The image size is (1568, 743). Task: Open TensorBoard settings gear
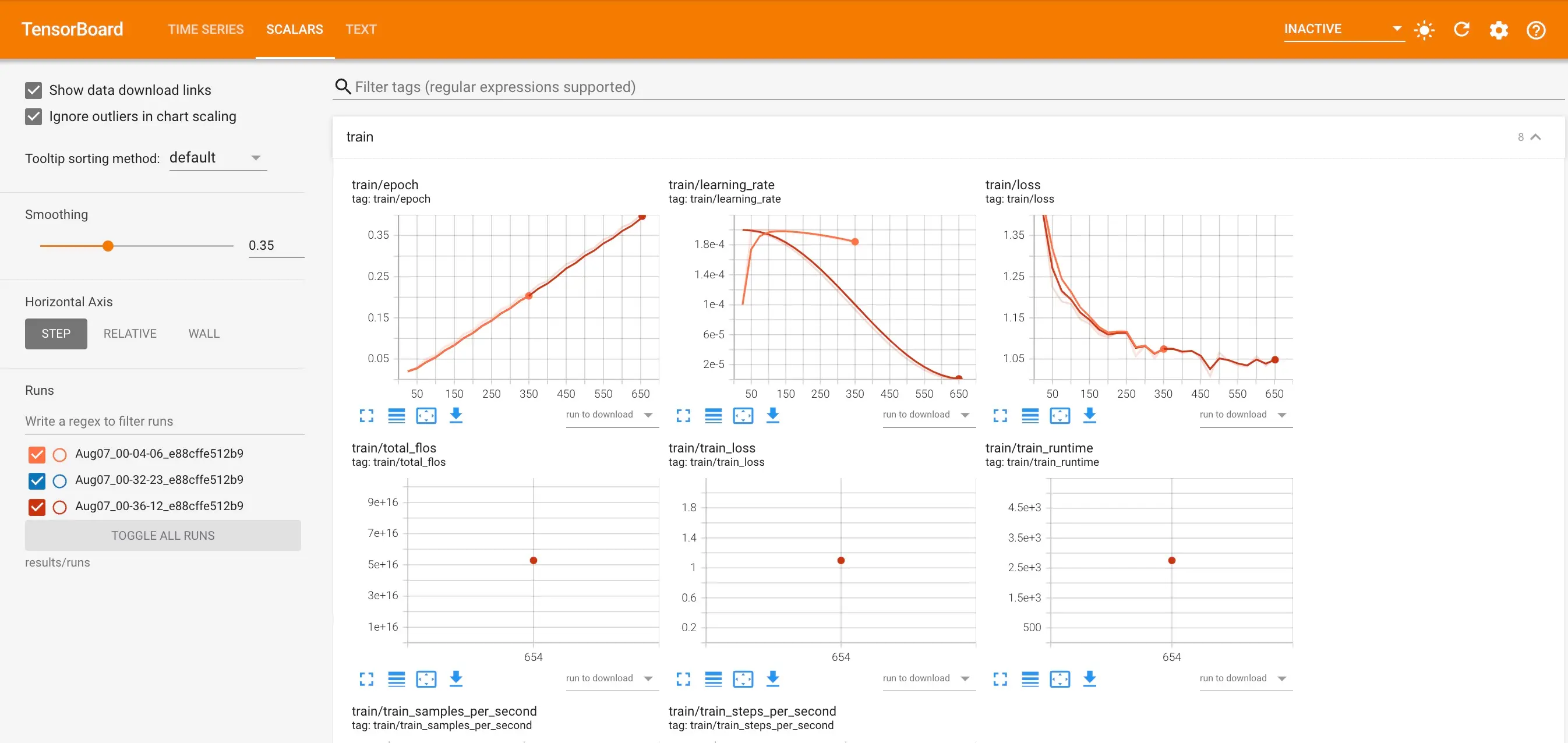click(x=1499, y=29)
